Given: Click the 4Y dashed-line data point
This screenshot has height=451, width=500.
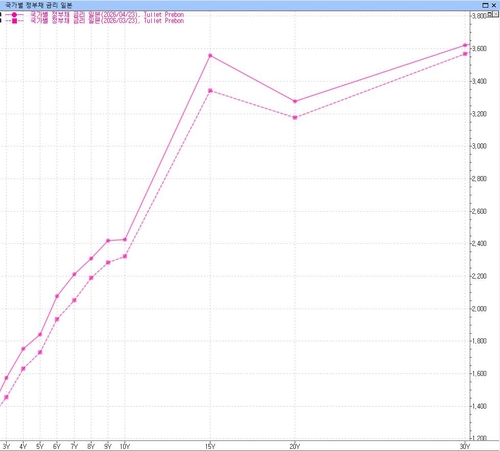Looking at the screenshot, I should coord(23,369).
